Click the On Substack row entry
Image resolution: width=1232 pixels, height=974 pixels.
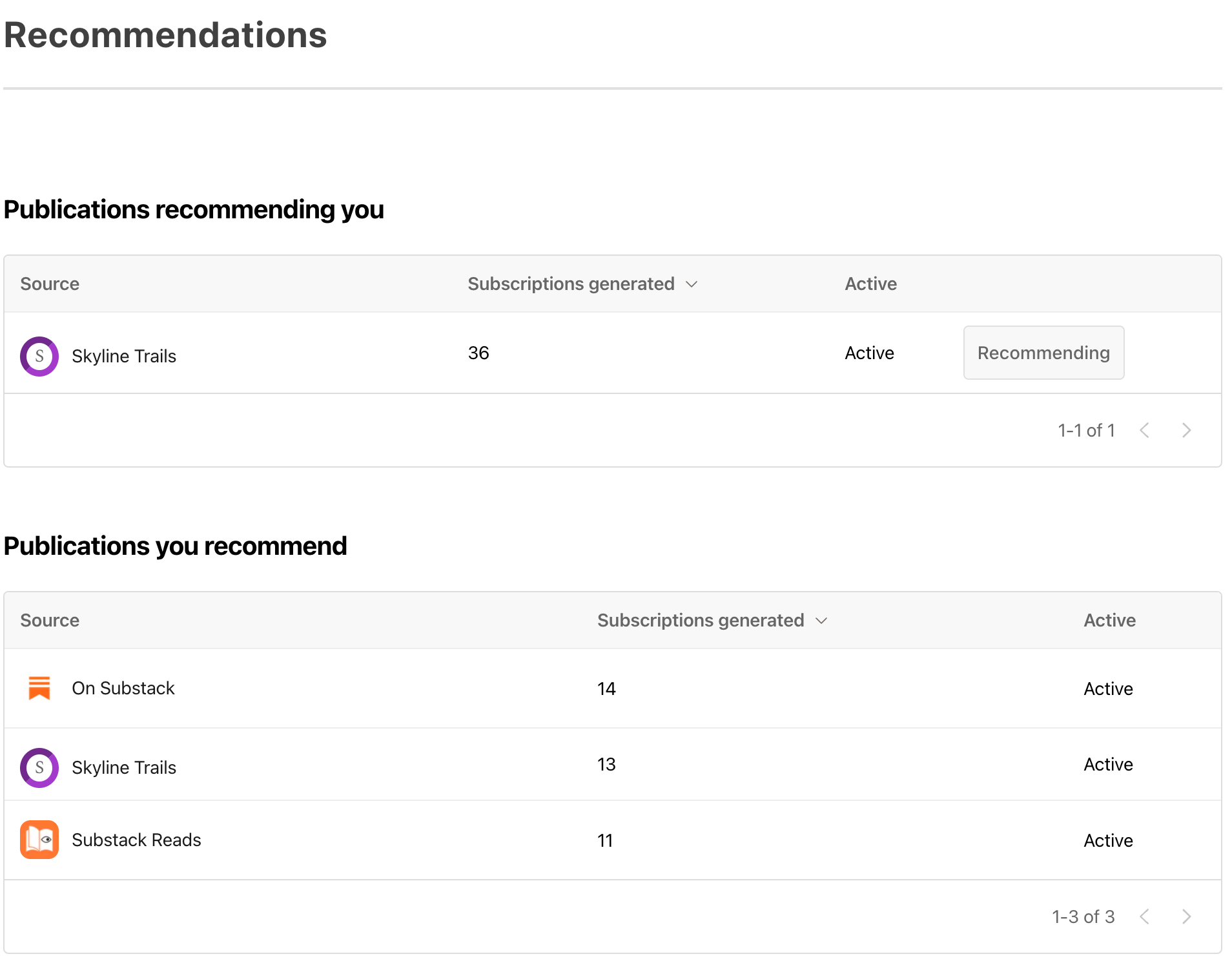pyautogui.click(x=123, y=688)
